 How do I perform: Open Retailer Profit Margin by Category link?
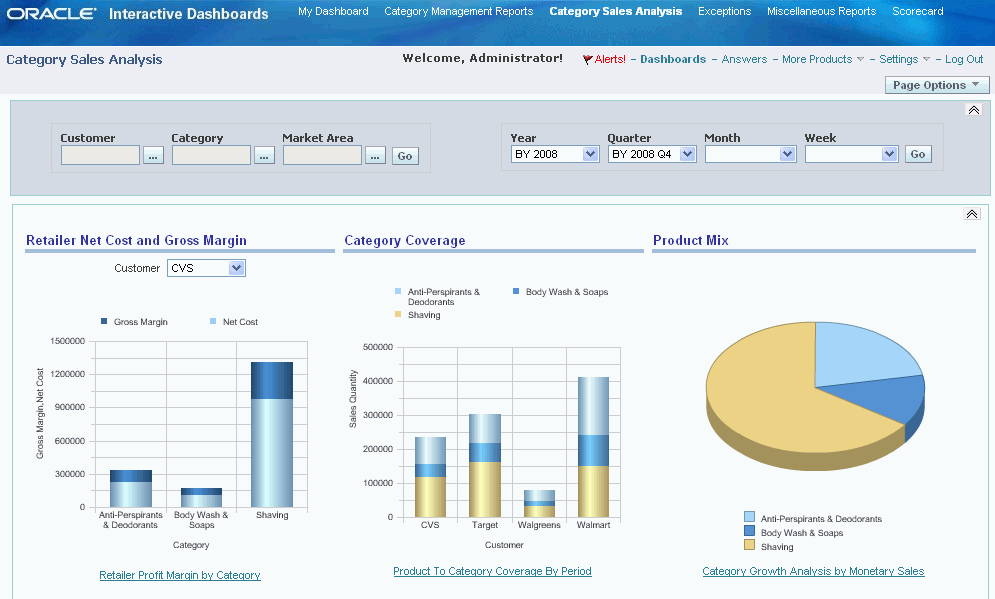pyautogui.click(x=180, y=575)
